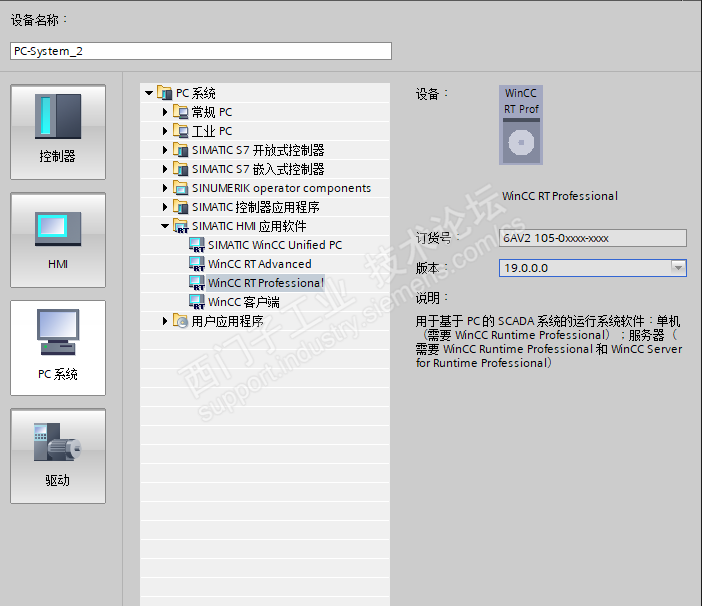Expand the 常规 PC tree node

[x=165, y=112]
